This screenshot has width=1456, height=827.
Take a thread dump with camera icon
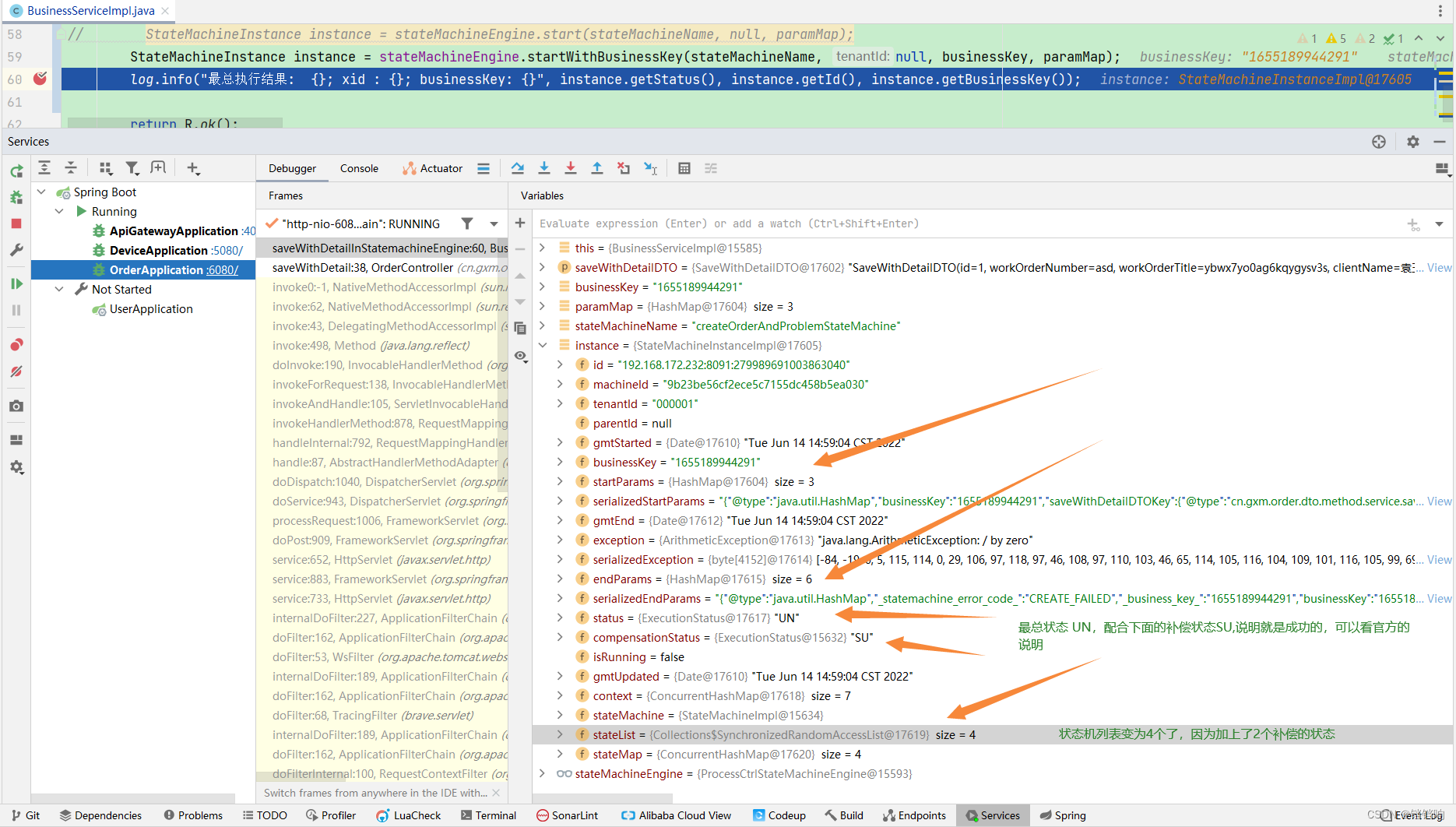[x=16, y=406]
